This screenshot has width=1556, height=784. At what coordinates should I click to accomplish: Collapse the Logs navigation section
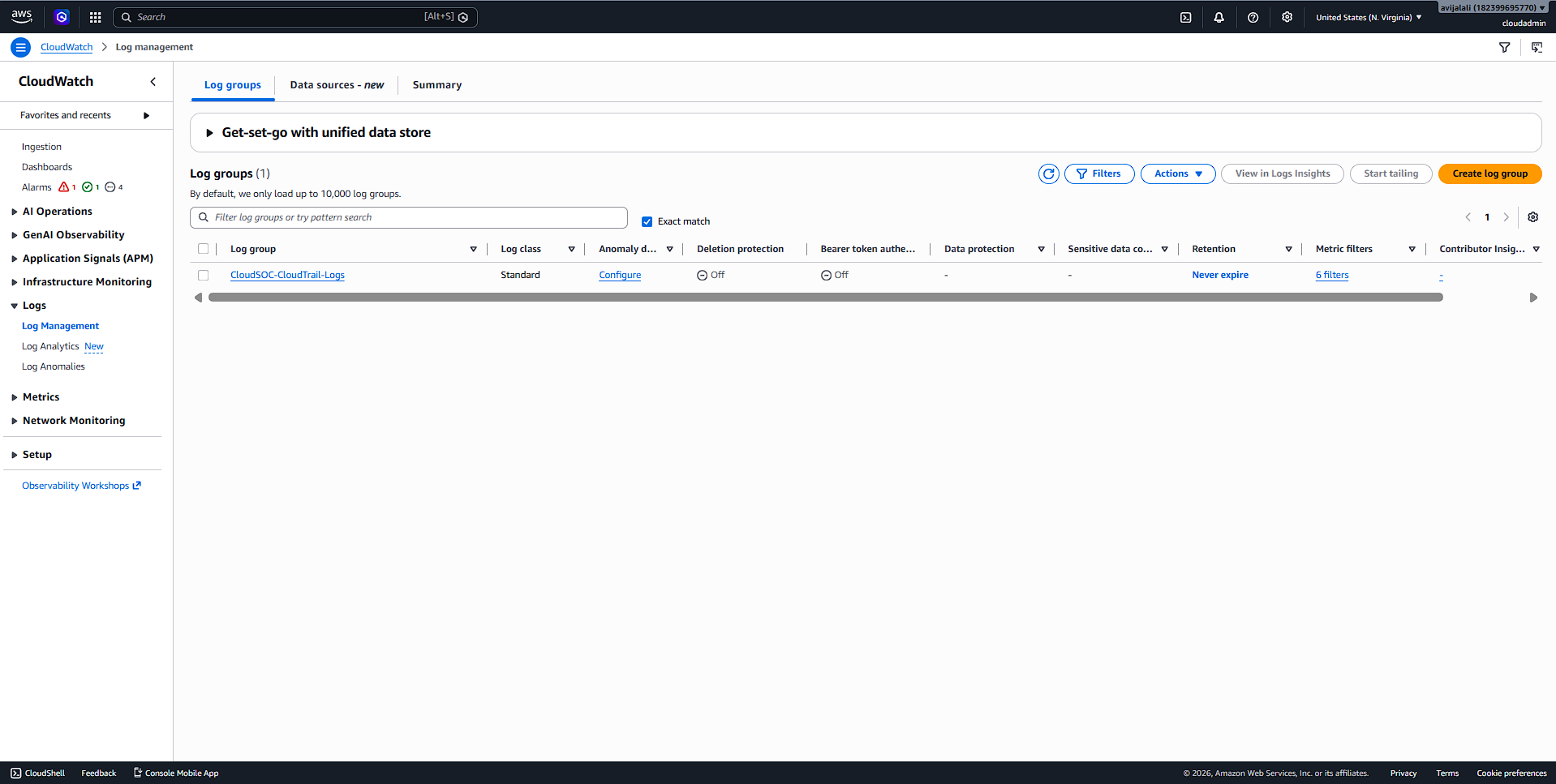click(x=15, y=306)
